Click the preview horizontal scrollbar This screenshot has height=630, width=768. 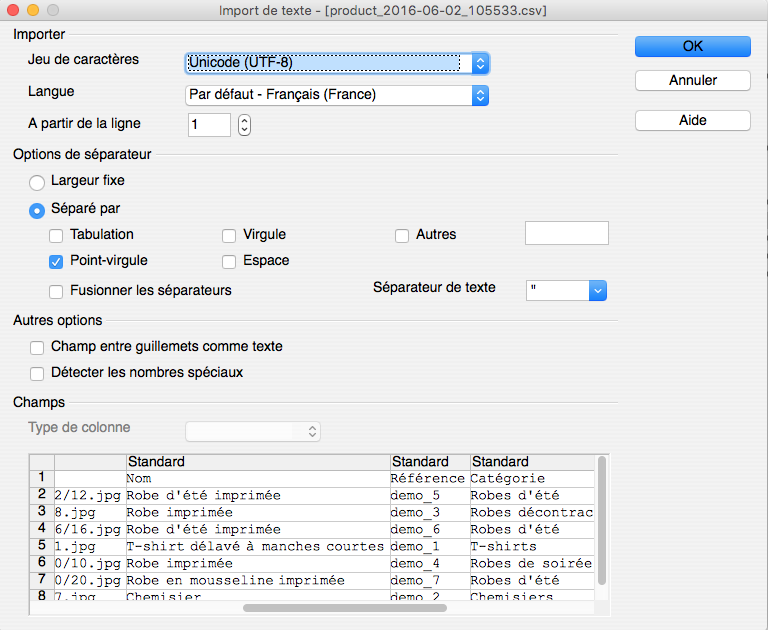pos(345,608)
